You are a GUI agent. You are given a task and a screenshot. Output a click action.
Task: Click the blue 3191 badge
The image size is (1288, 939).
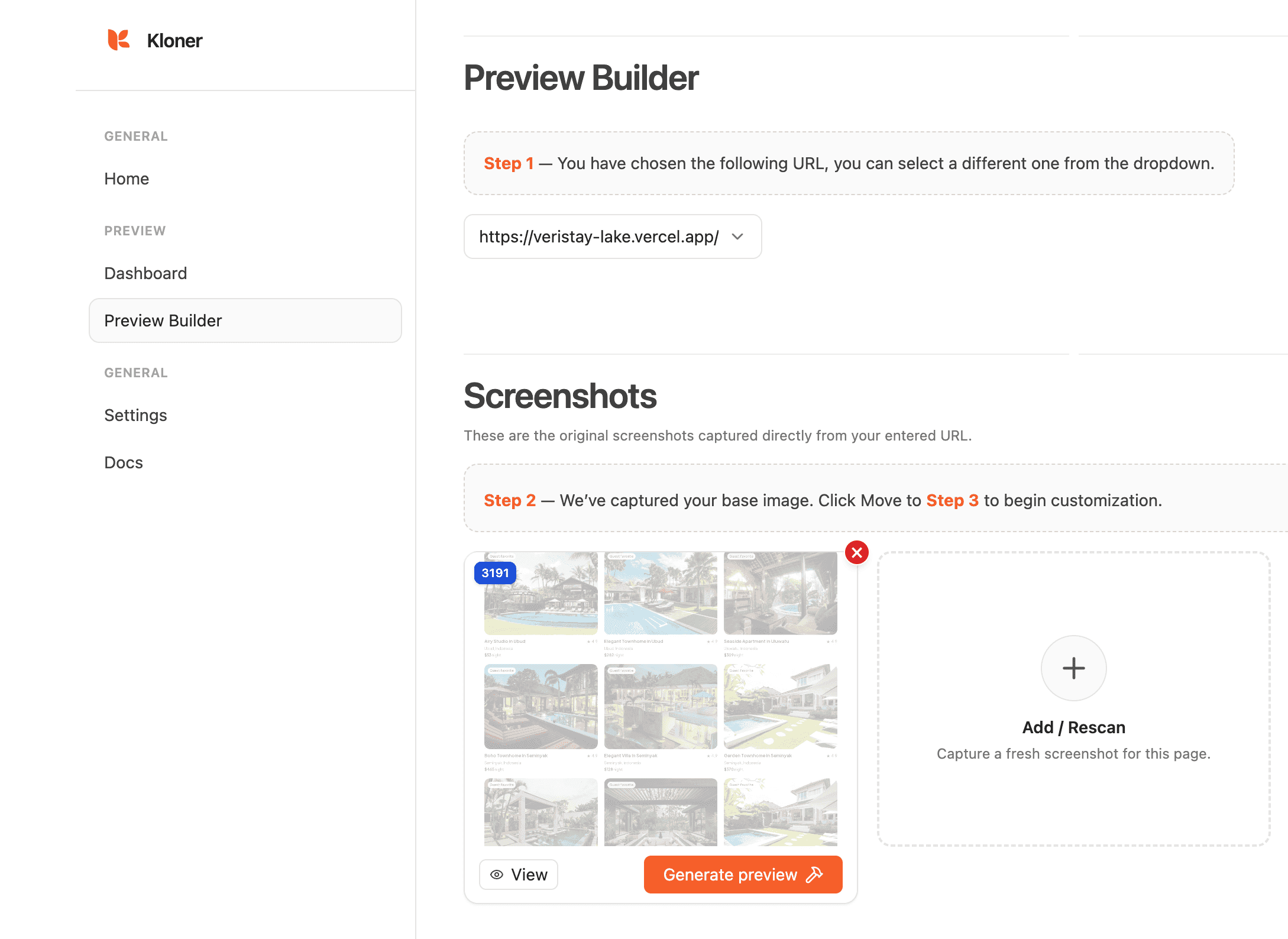pos(495,573)
